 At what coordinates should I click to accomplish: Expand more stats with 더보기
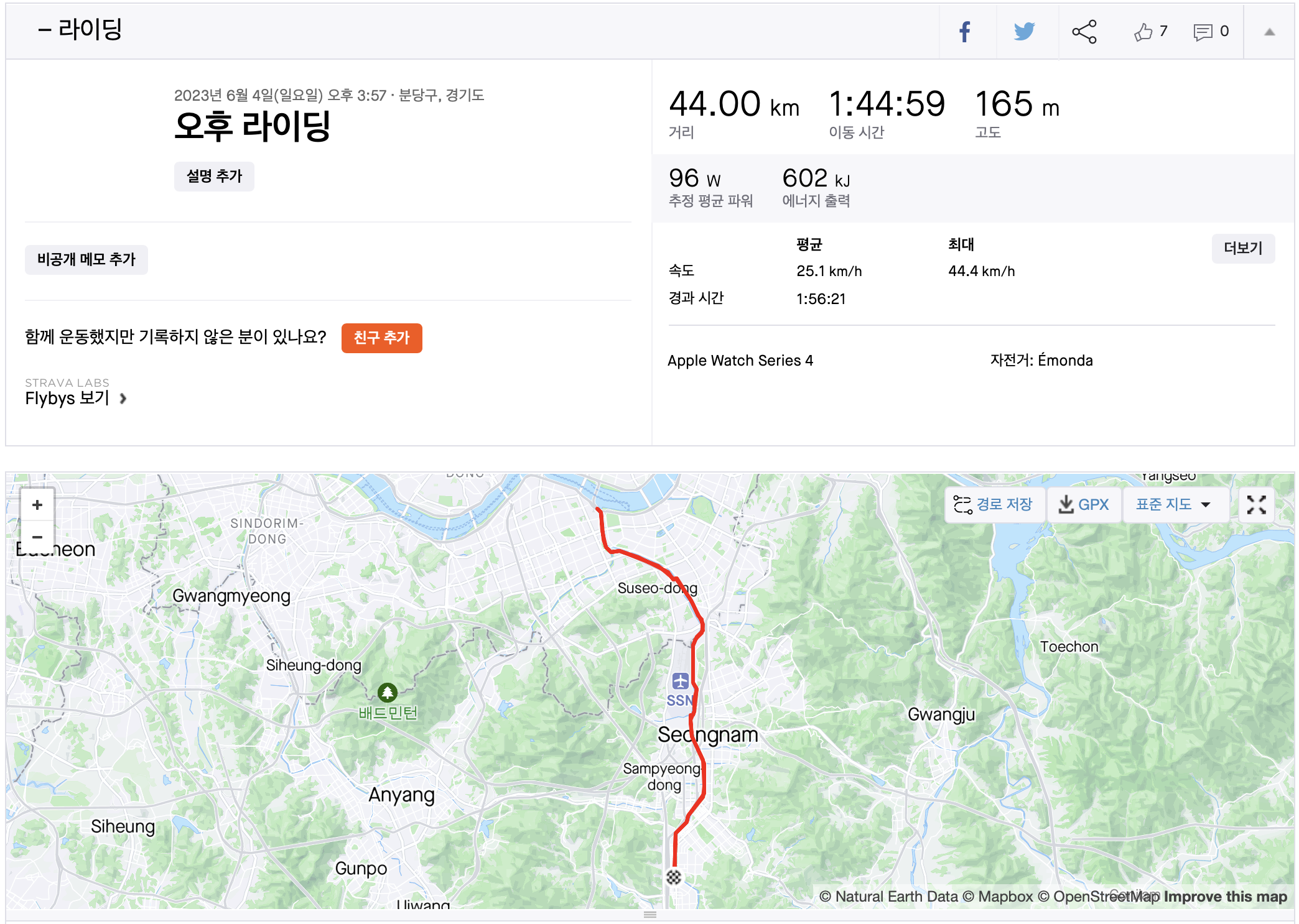point(1243,248)
